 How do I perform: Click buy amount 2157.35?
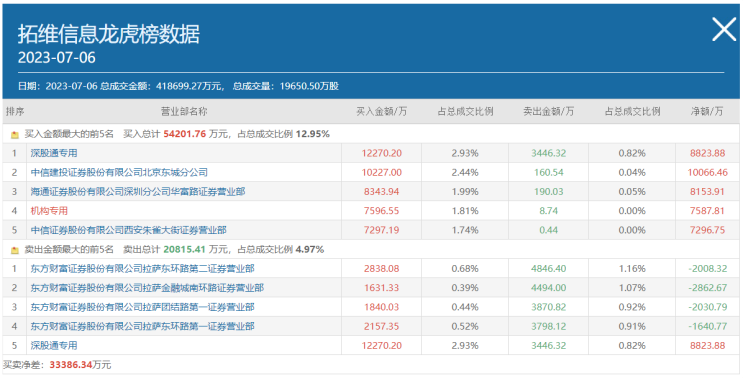(x=381, y=326)
